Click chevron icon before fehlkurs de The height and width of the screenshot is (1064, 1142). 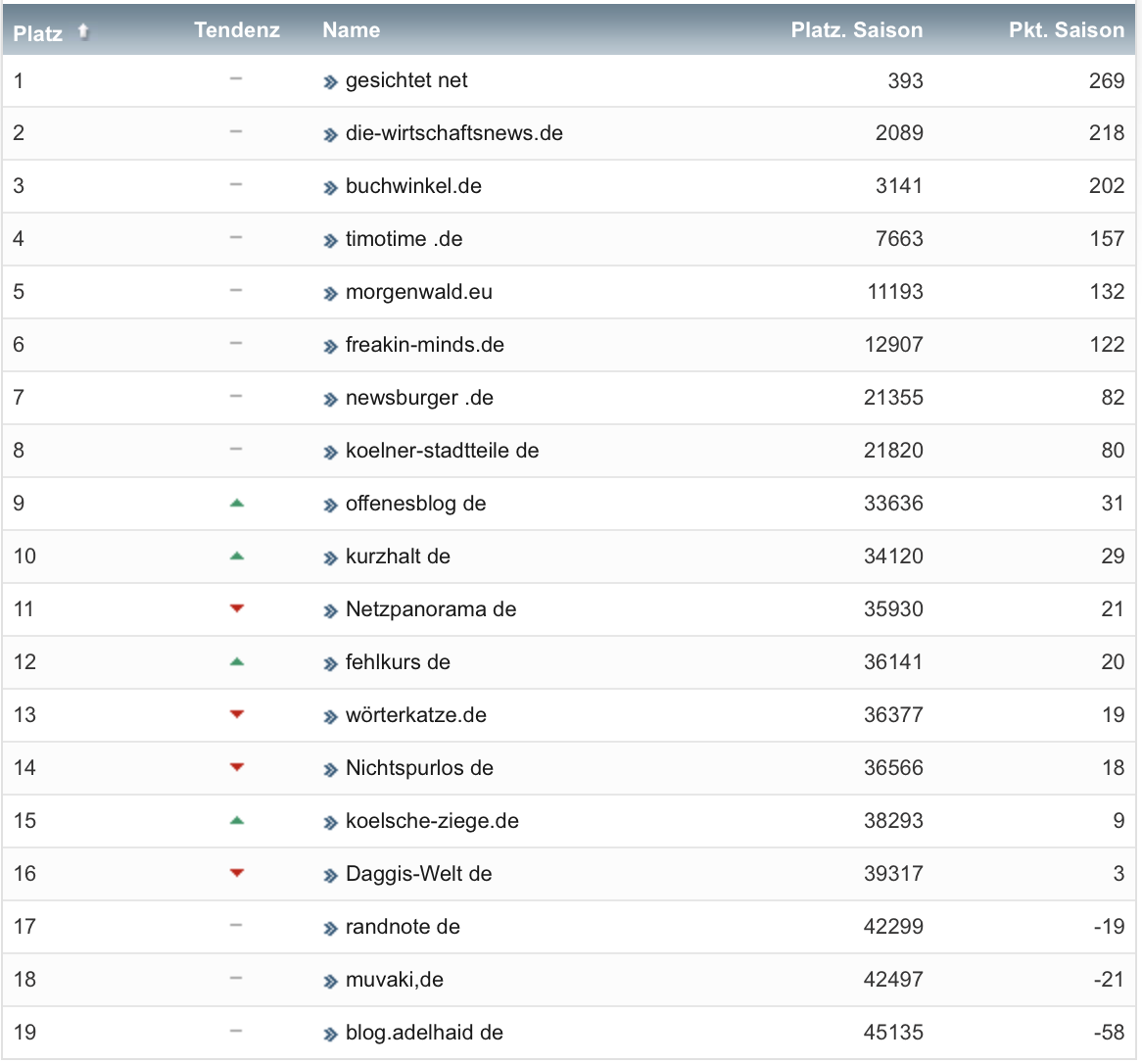[x=331, y=664]
